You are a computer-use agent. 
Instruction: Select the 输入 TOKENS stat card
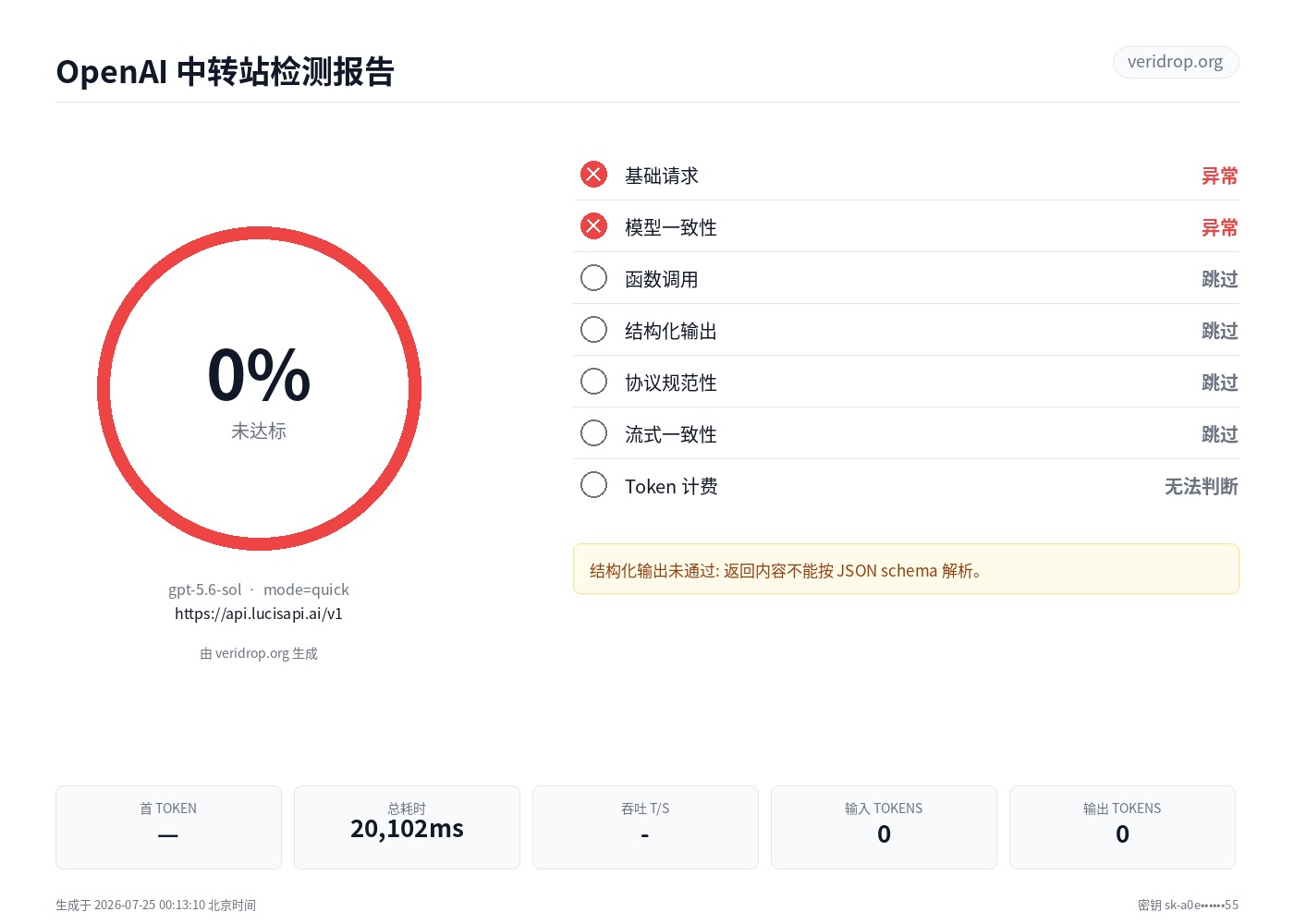pos(884,827)
